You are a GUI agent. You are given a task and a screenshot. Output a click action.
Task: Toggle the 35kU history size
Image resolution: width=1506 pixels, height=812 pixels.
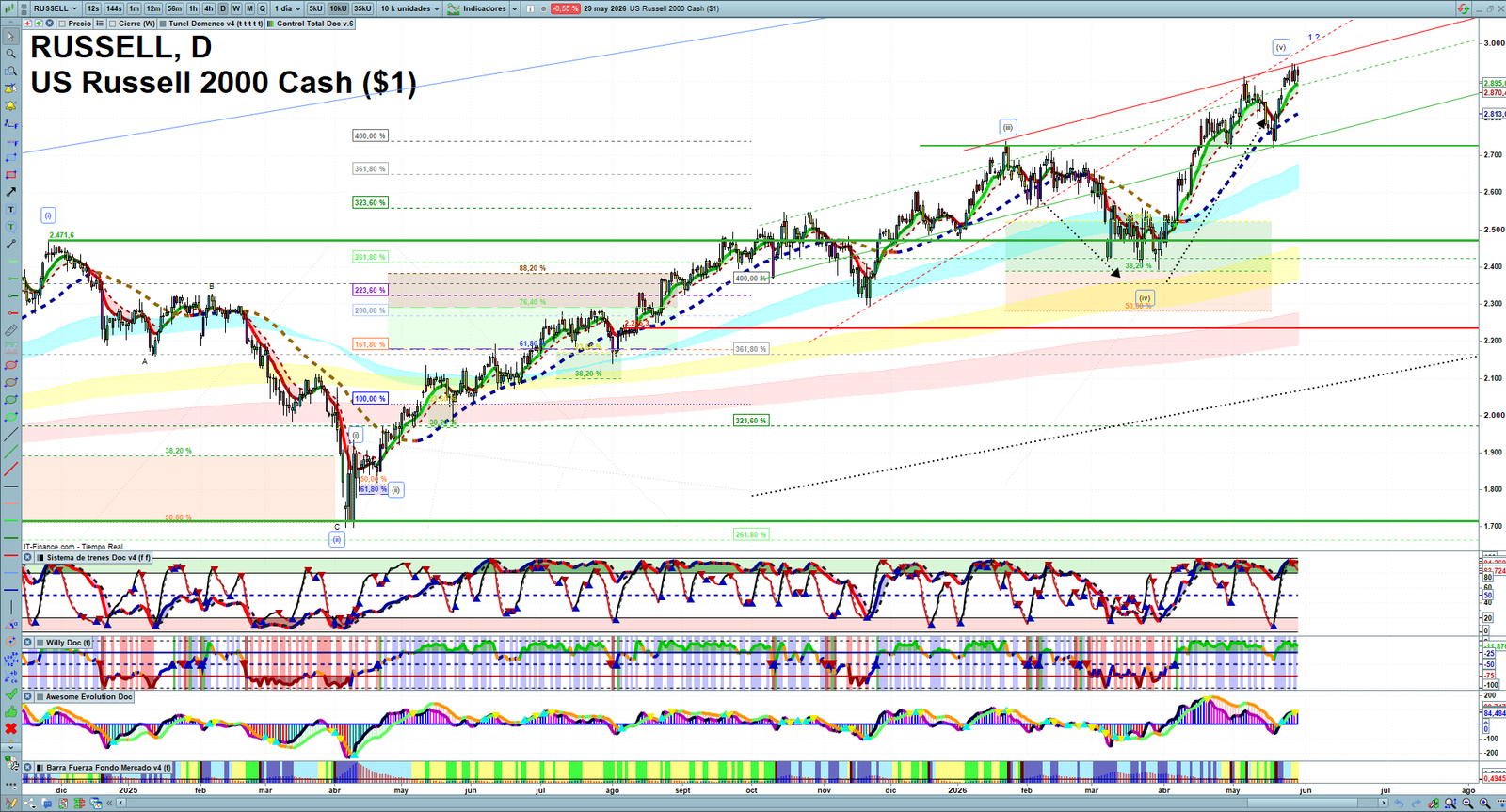pyautogui.click(x=362, y=8)
